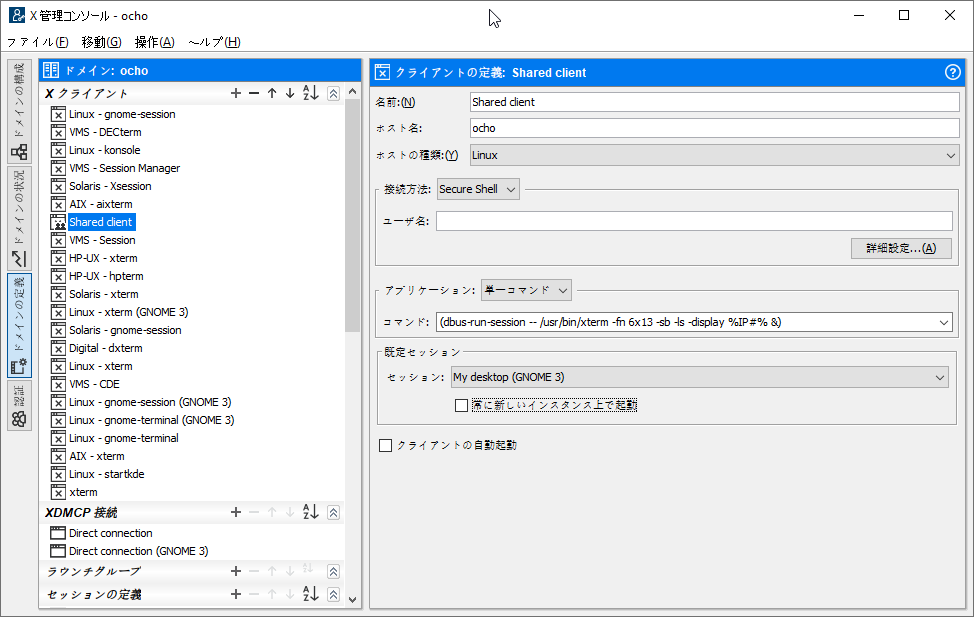
Task: Click the add (+) icon in ラウンチグループ header
Action: pyautogui.click(x=236, y=571)
